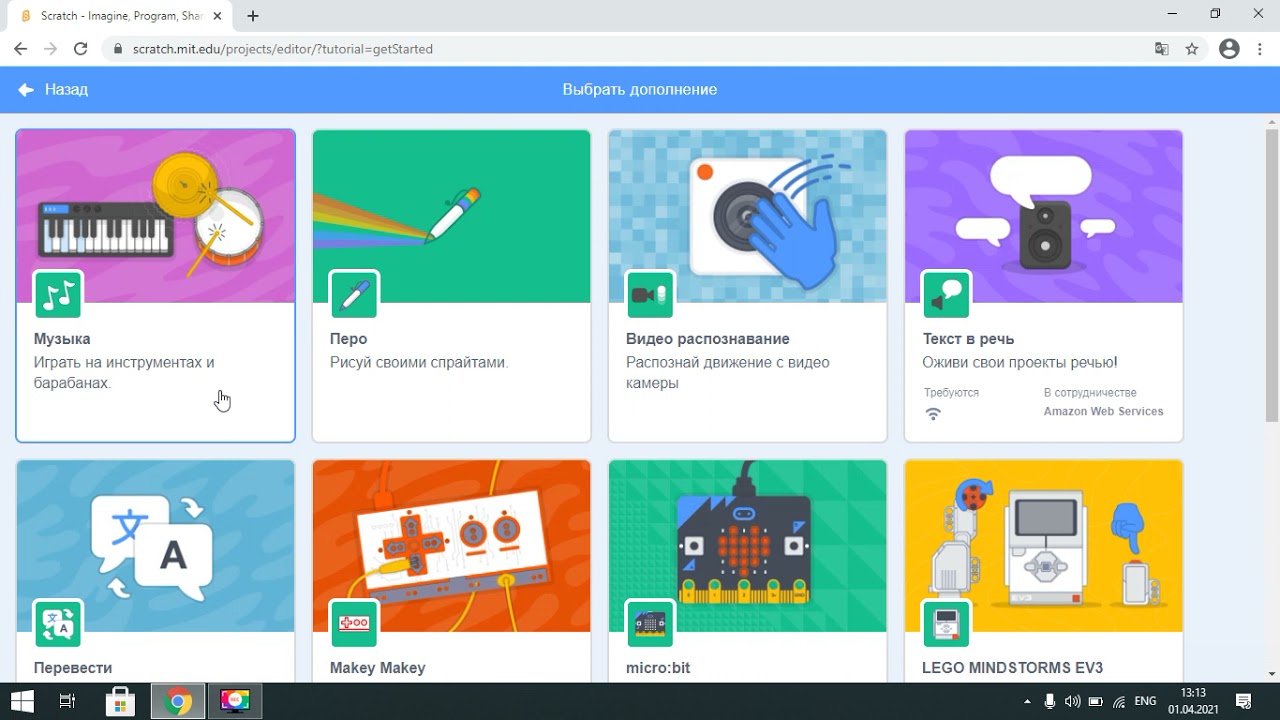The height and width of the screenshot is (720, 1280).
Task: Click the LEGO EV3 brick icon
Action: (x=946, y=624)
